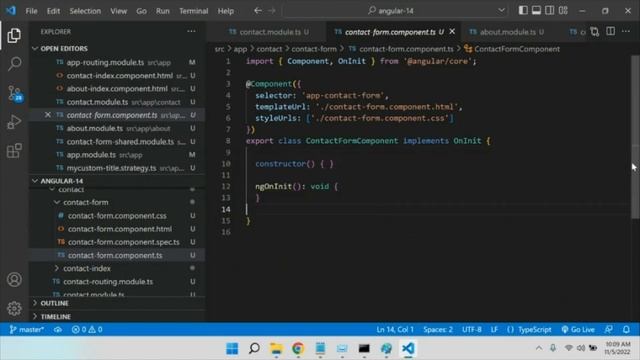The height and width of the screenshot is (360, 640).
Task: Open contact-form.component.css file
Action: pos(117,216)
